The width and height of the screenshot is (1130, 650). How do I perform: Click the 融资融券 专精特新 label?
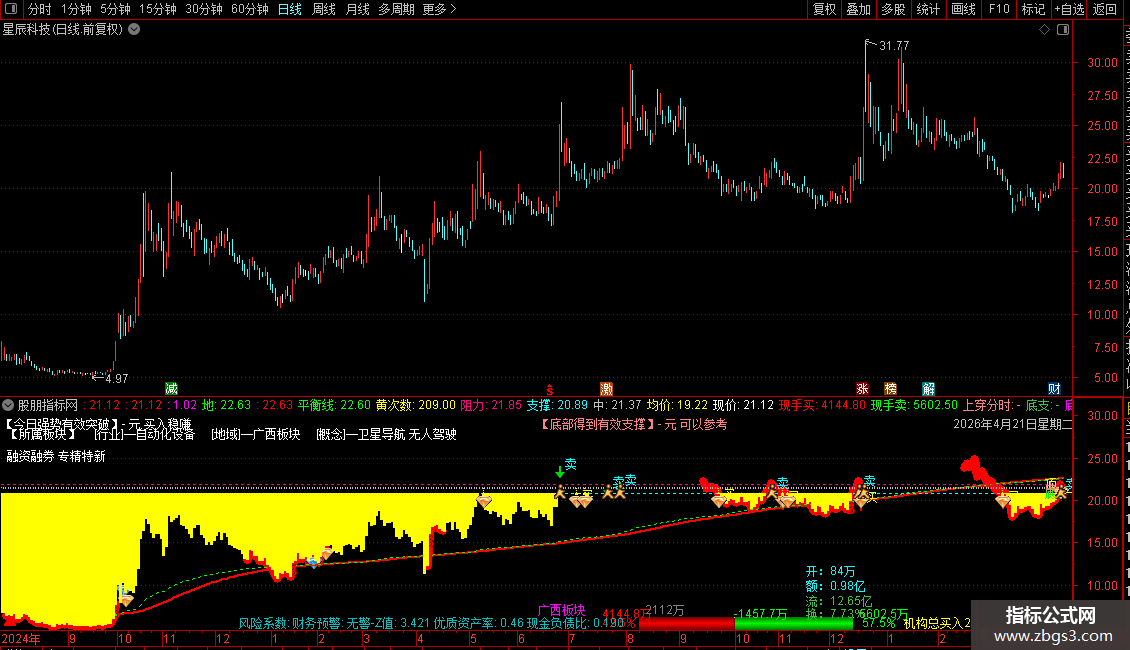pos(56,456)
